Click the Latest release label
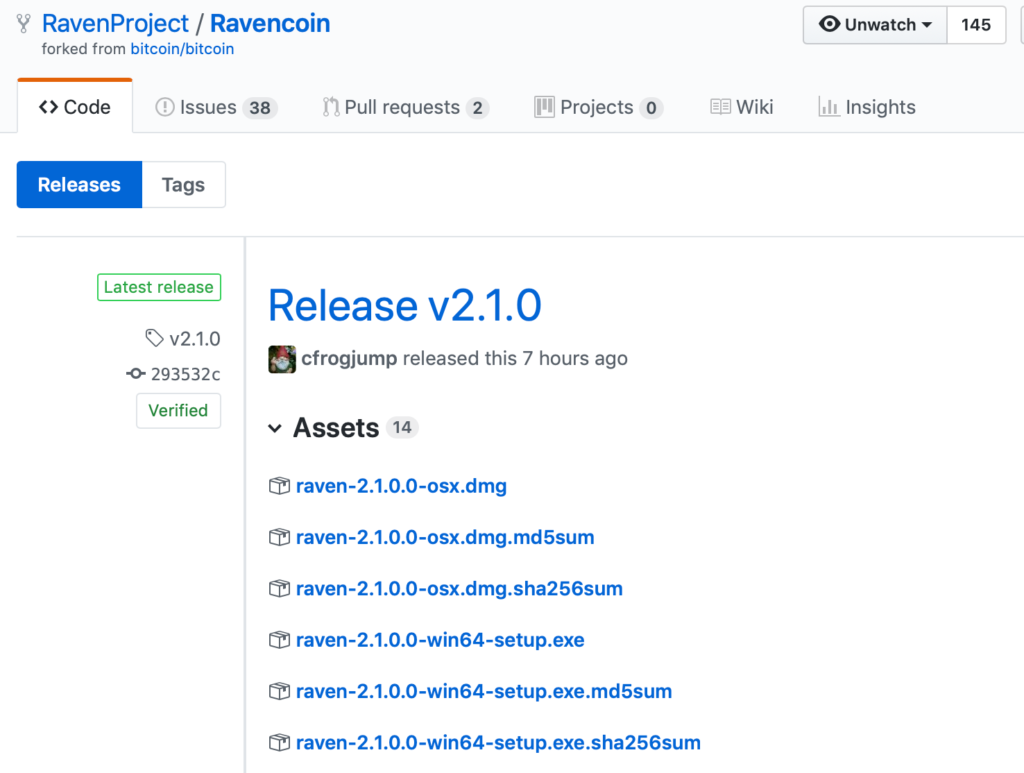Viewport: 1024px width, 773px height. 159,287
